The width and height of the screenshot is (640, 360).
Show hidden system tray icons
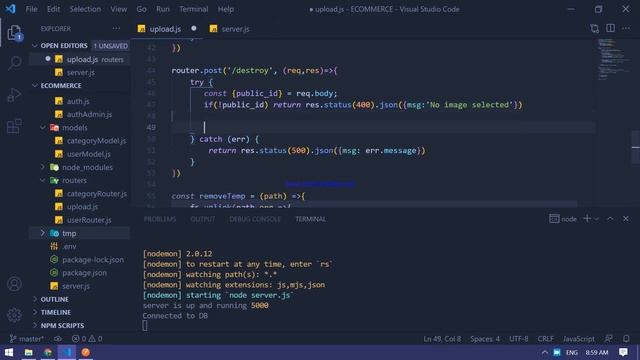[x=544, y=353]
